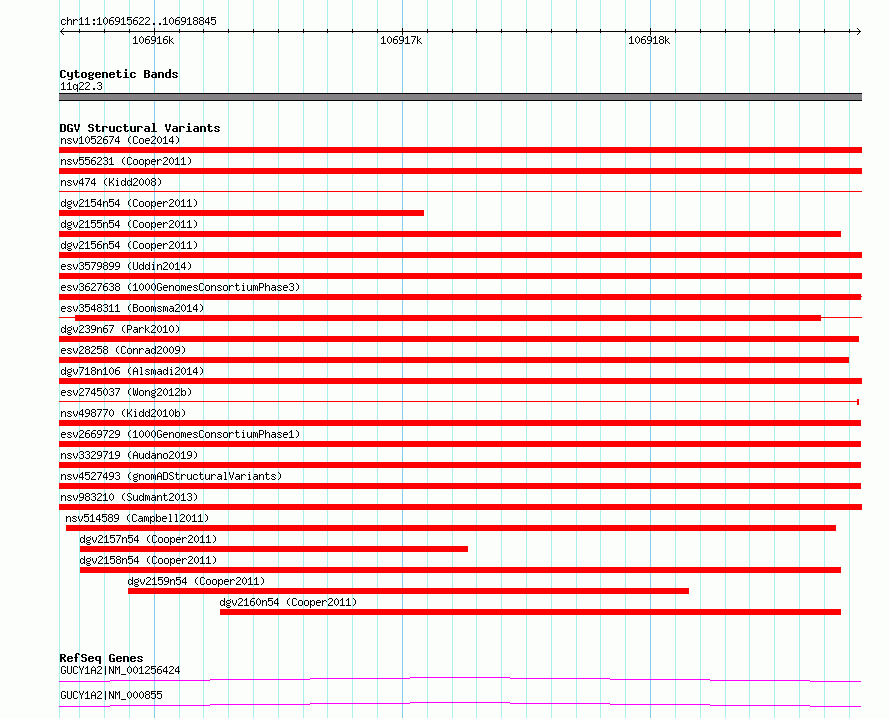Select the dgv2158n54 (Cooper2011) label
890x718 pixels.
coord(148,560)
